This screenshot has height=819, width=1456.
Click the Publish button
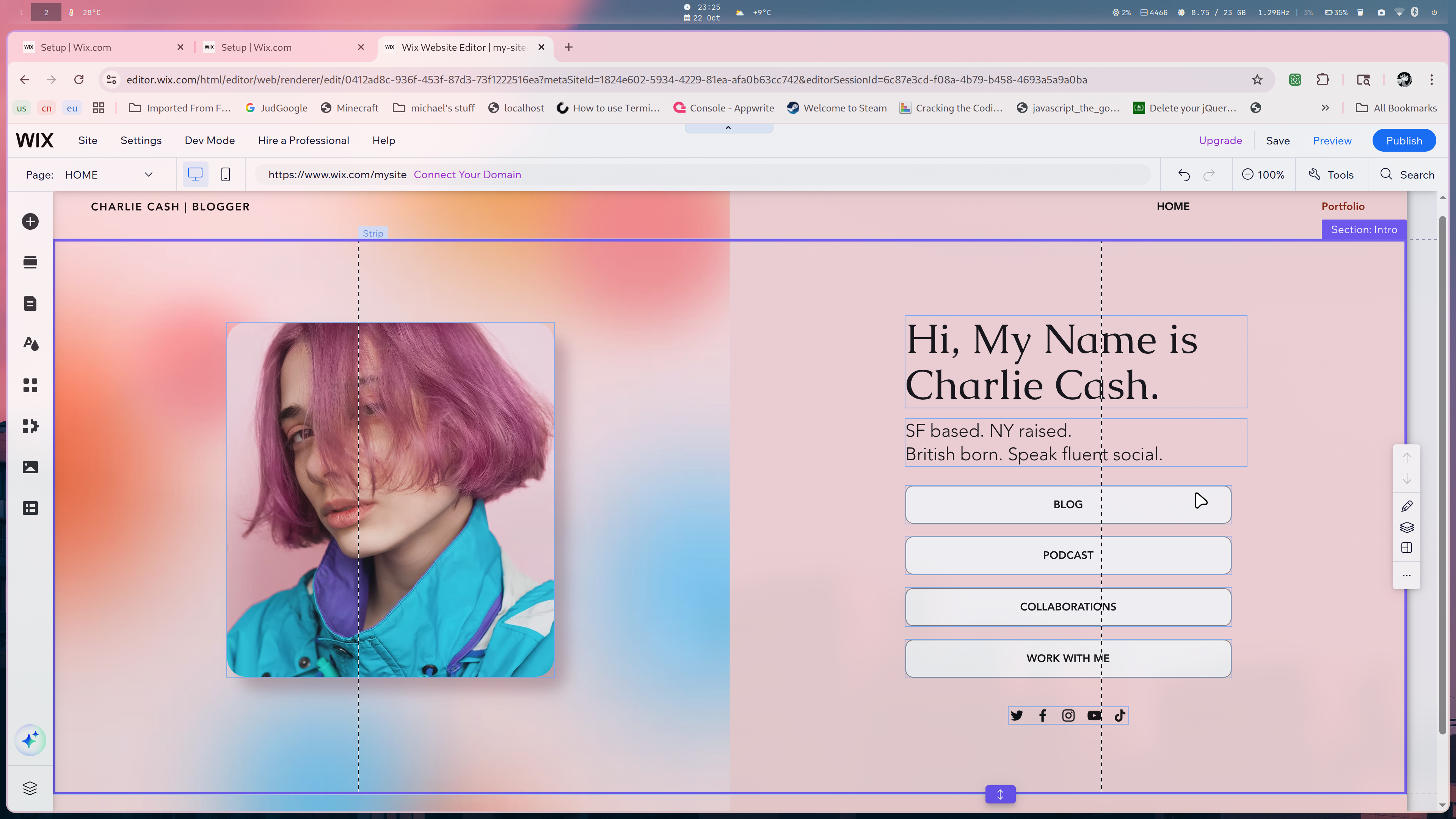(x=1403, y=140)
